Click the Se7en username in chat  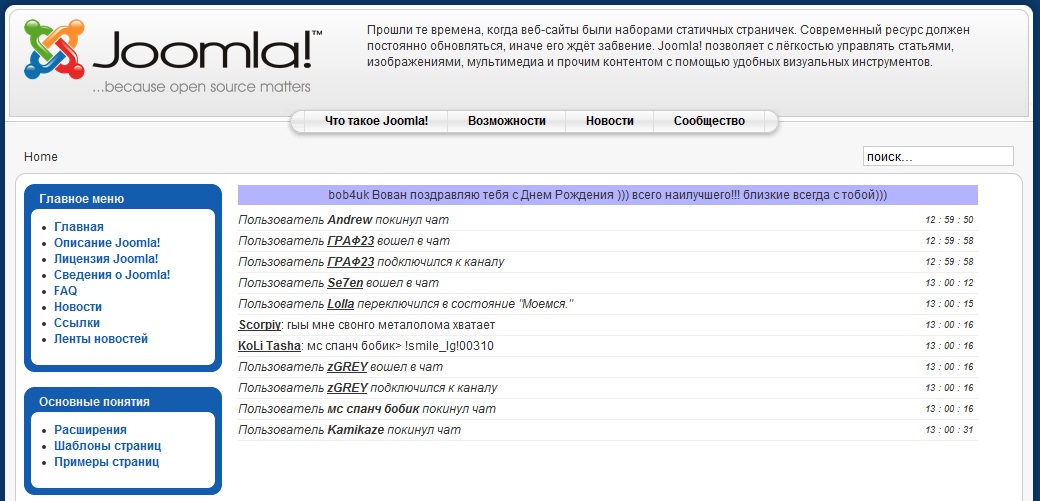(345, 283)
